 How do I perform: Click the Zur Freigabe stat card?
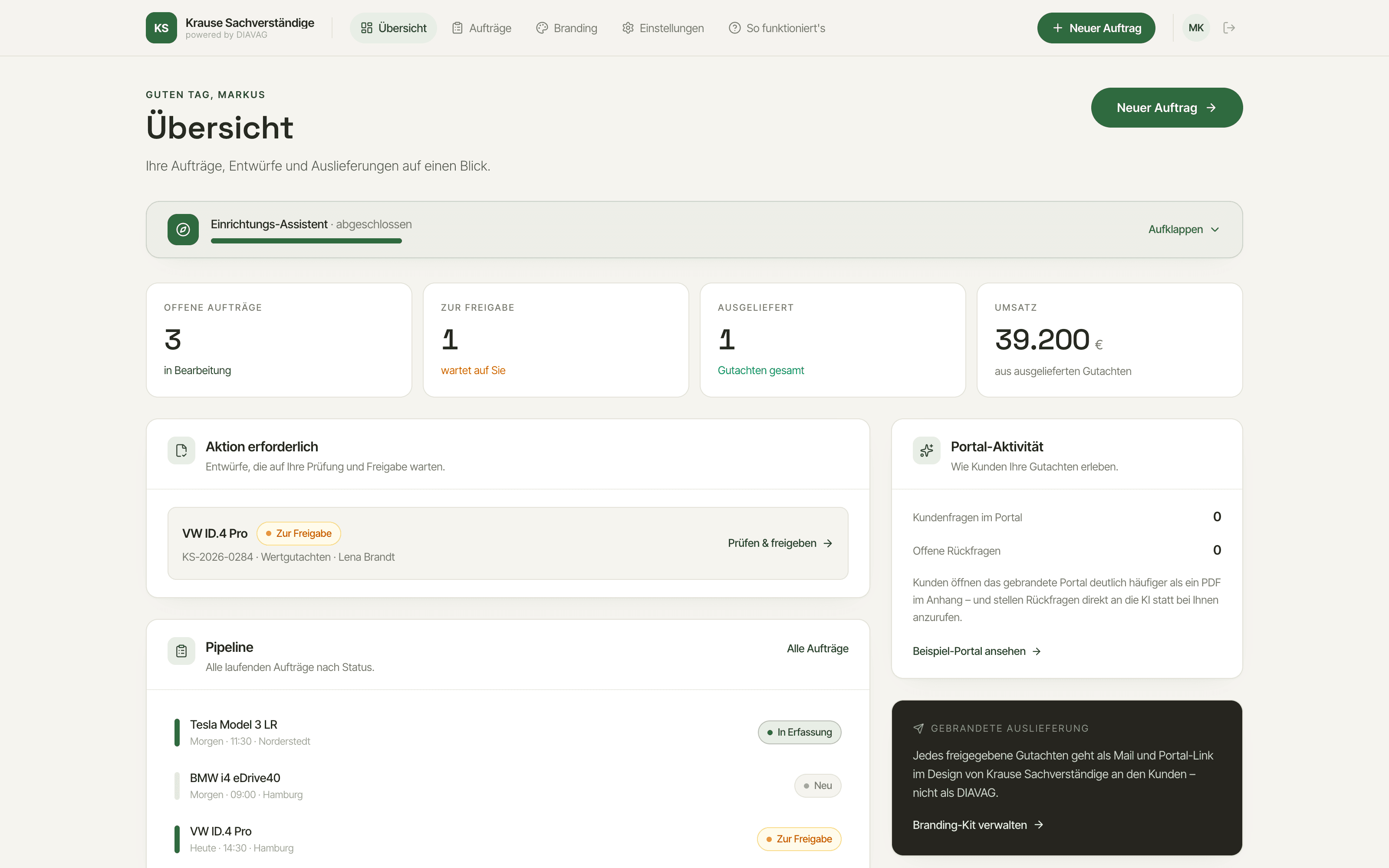pyautogui.click(x=556, y=340)
